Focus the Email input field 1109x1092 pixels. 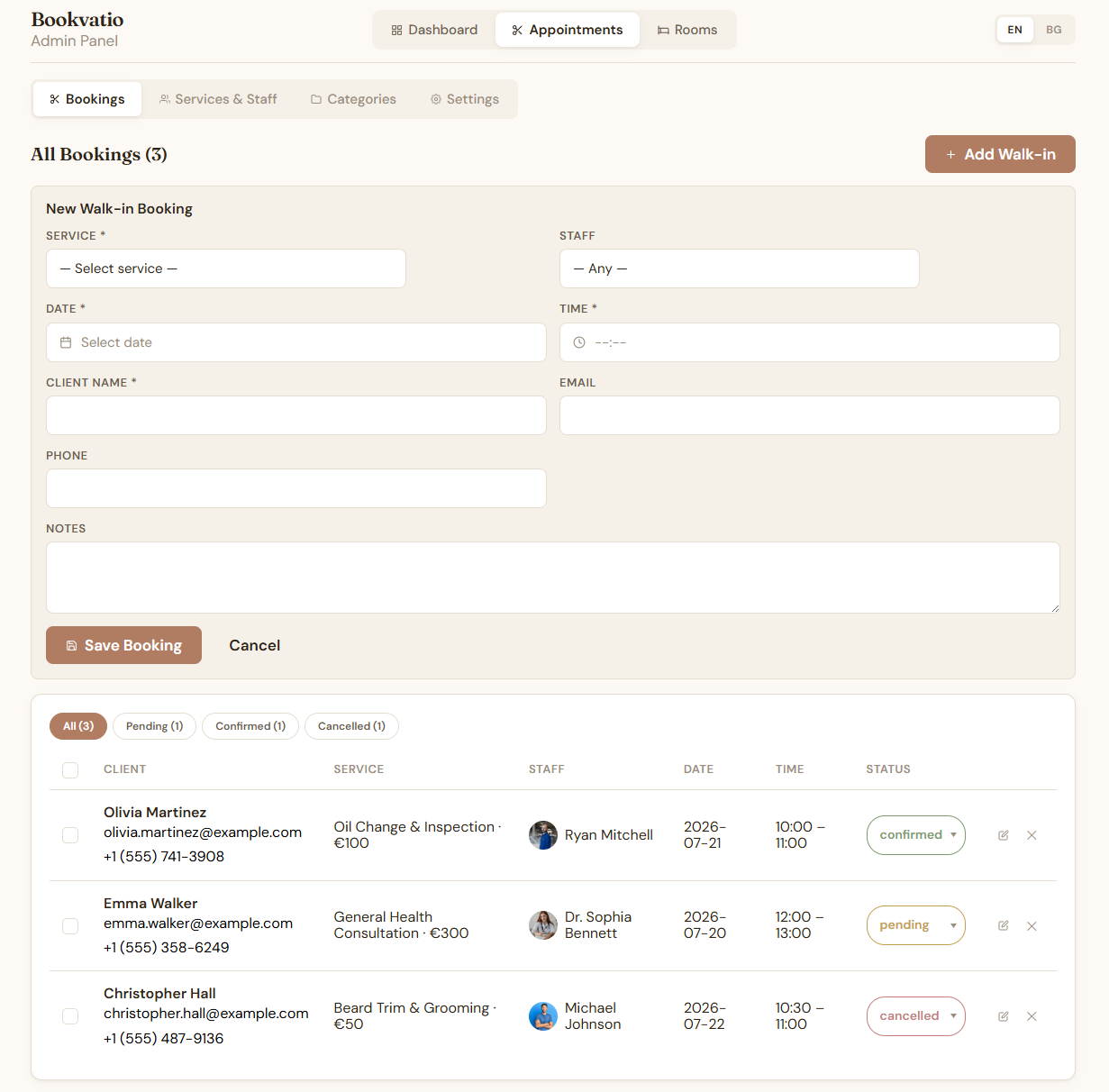pos(810,415)
